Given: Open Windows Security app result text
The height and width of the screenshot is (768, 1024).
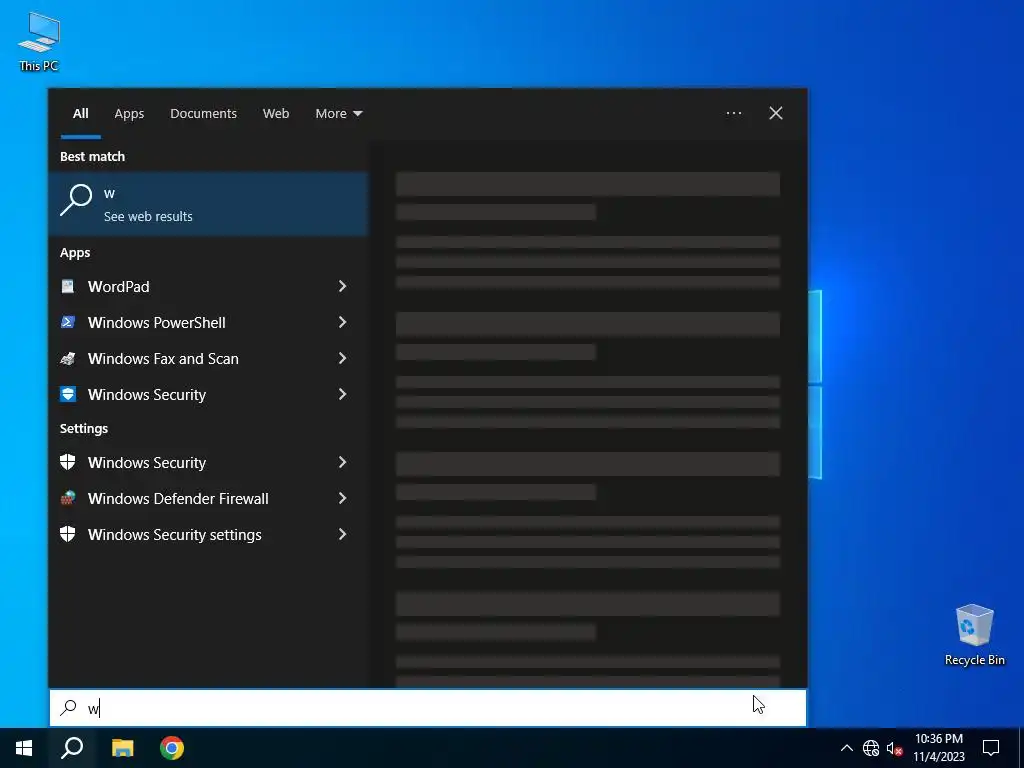Looking at the screenshot, I should point(147,394).
